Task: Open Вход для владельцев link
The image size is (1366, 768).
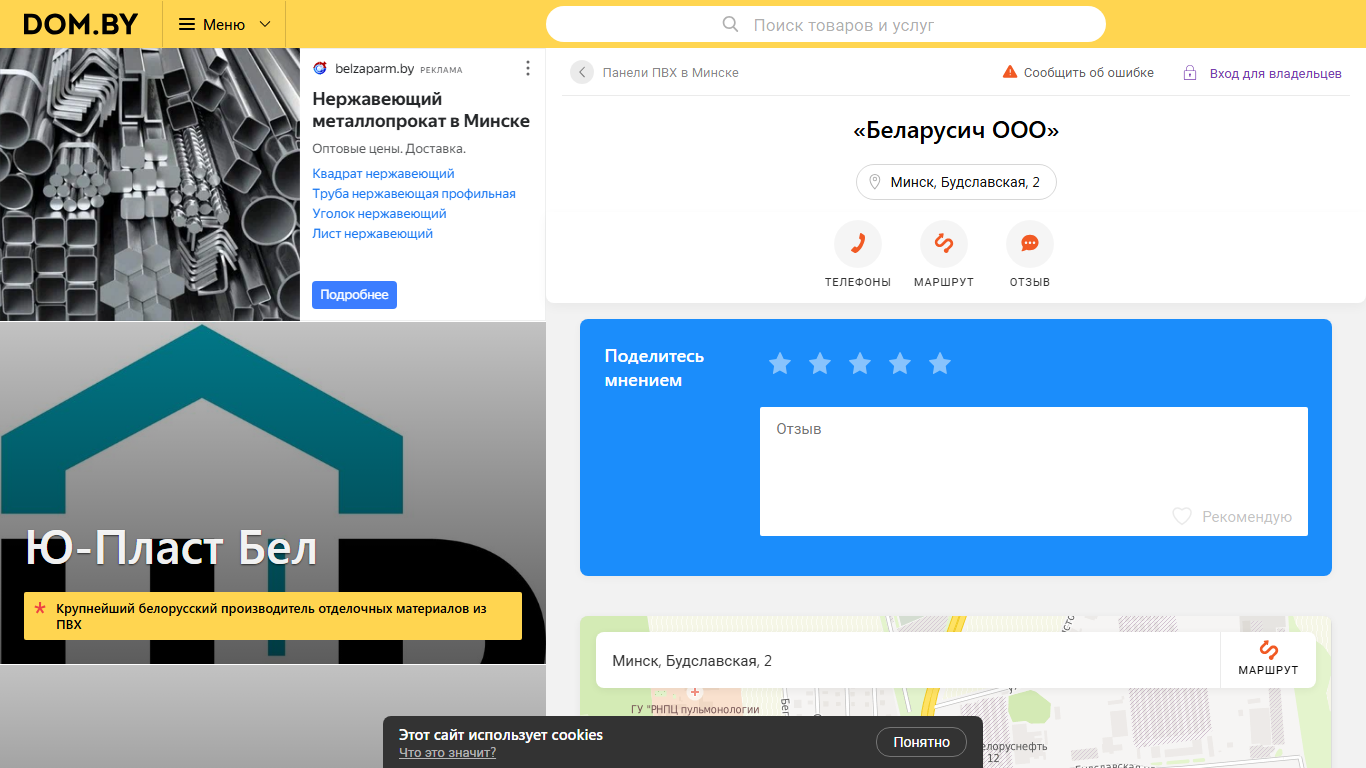Action: point(1275,73)
